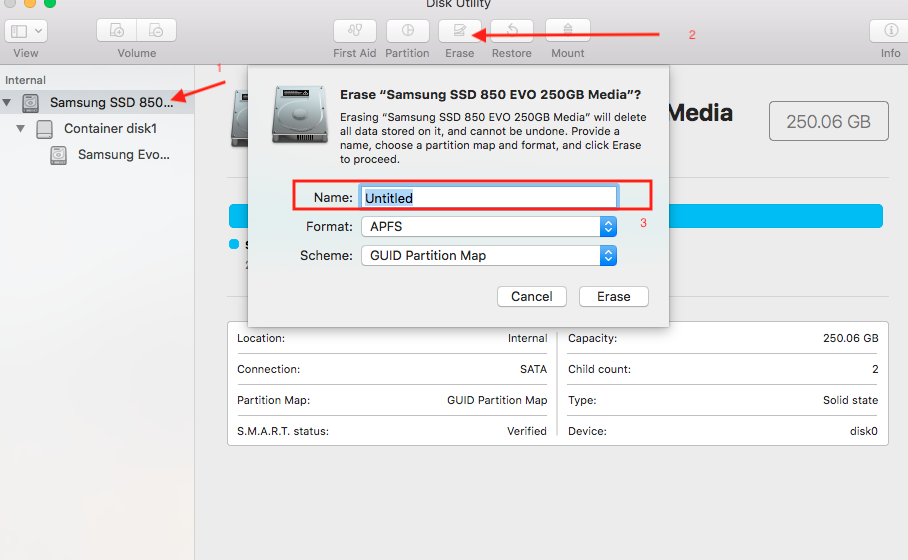The image size is (908, 560).
Task: Click the 250.06 GB capacity box
Action: (x=829, y=121)
